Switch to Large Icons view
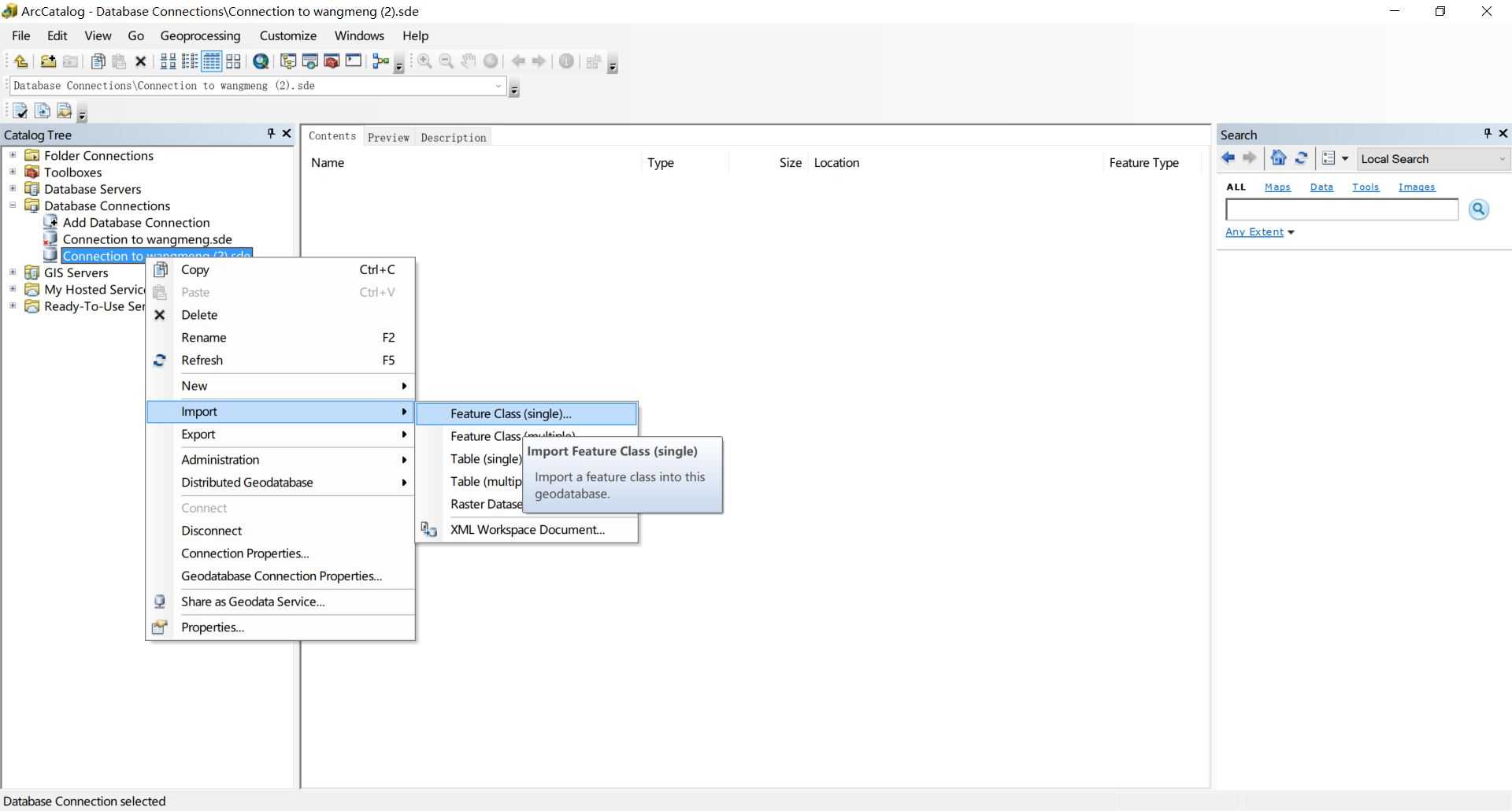This screenshot has height=811, width=1512. pyautogui.click(x=169, y=61)
